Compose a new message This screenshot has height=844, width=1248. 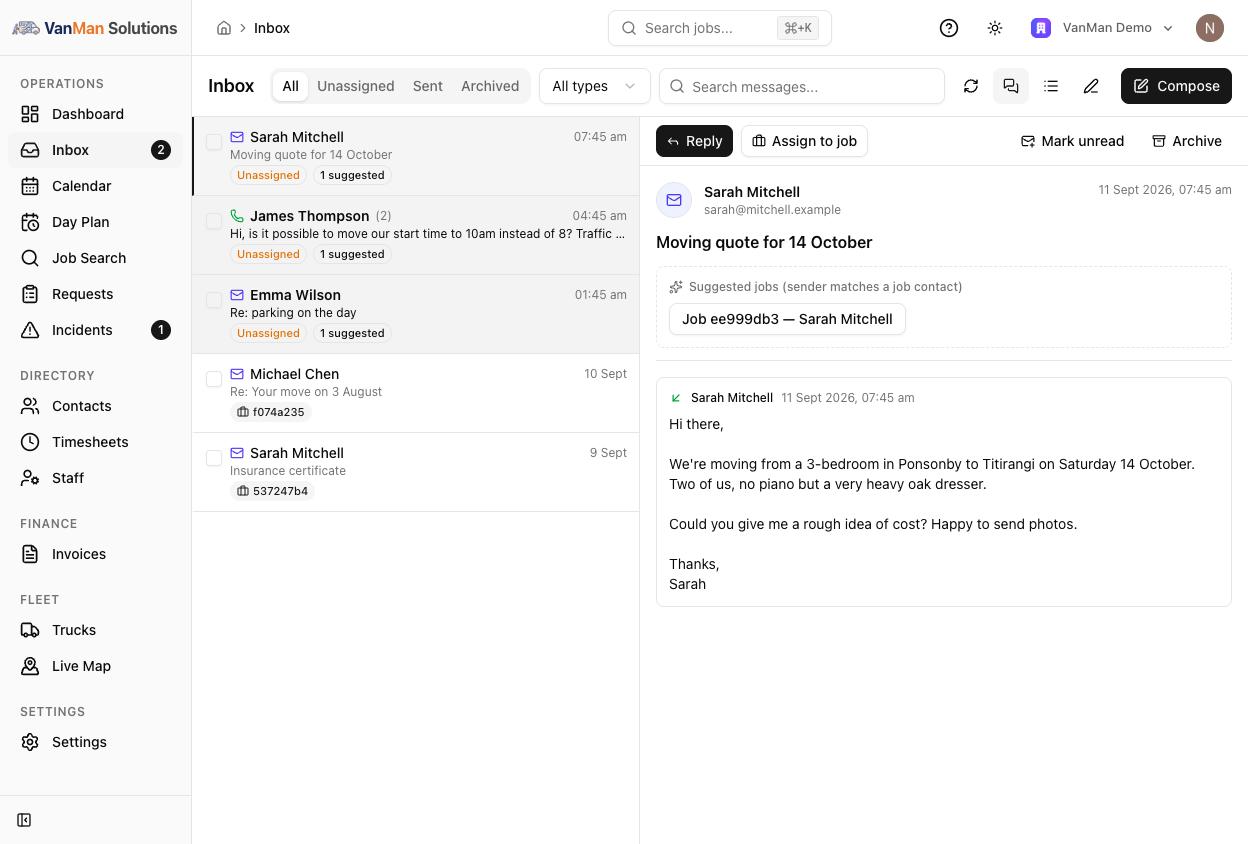[1176, 86]
